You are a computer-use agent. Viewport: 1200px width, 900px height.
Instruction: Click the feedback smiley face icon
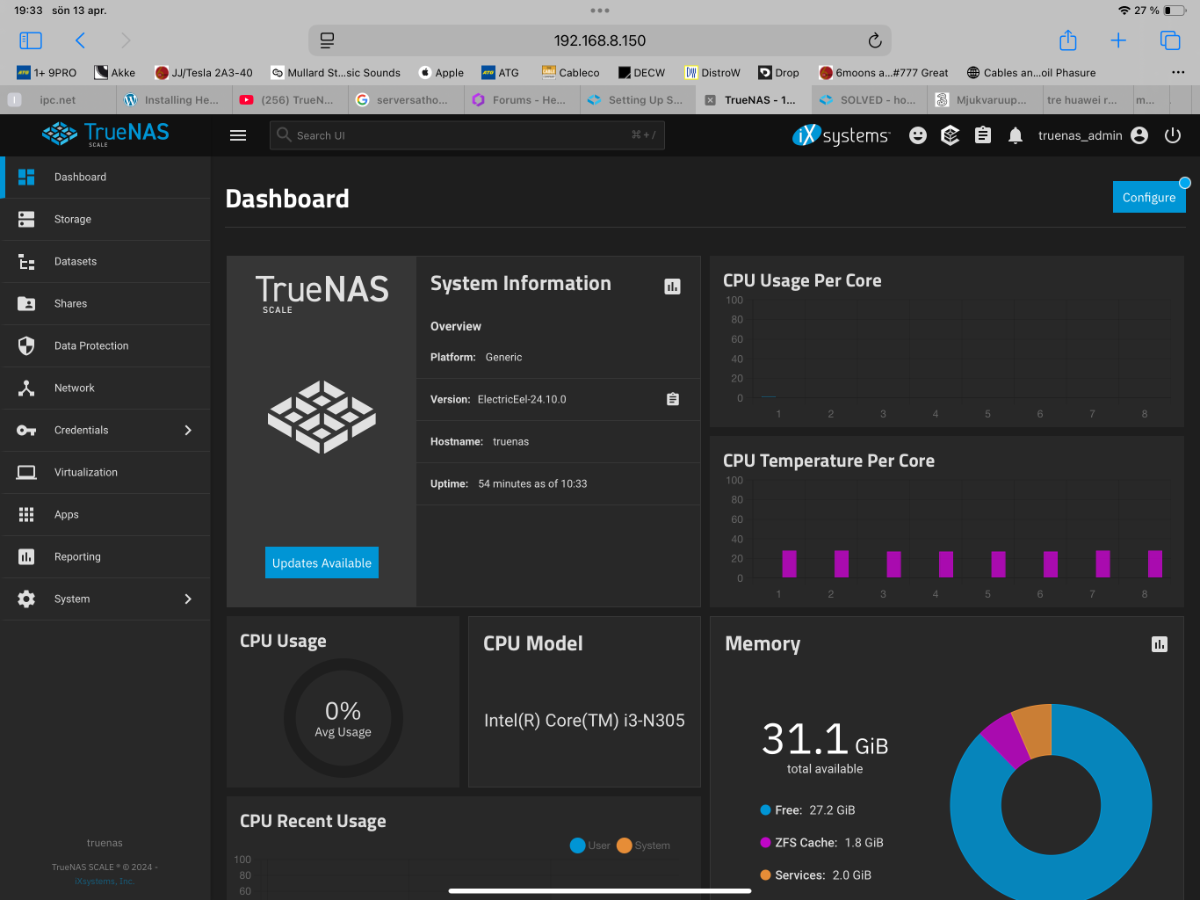point(917,136)
